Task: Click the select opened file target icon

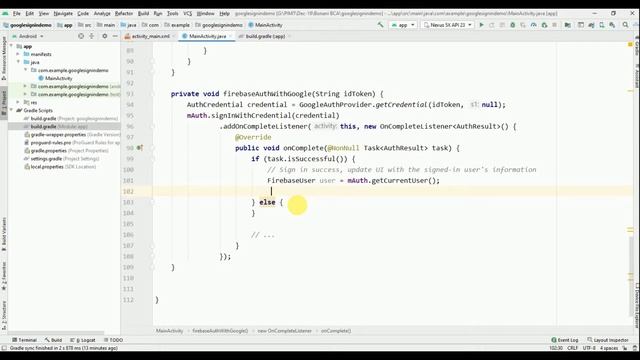Action: click(81, 36)
